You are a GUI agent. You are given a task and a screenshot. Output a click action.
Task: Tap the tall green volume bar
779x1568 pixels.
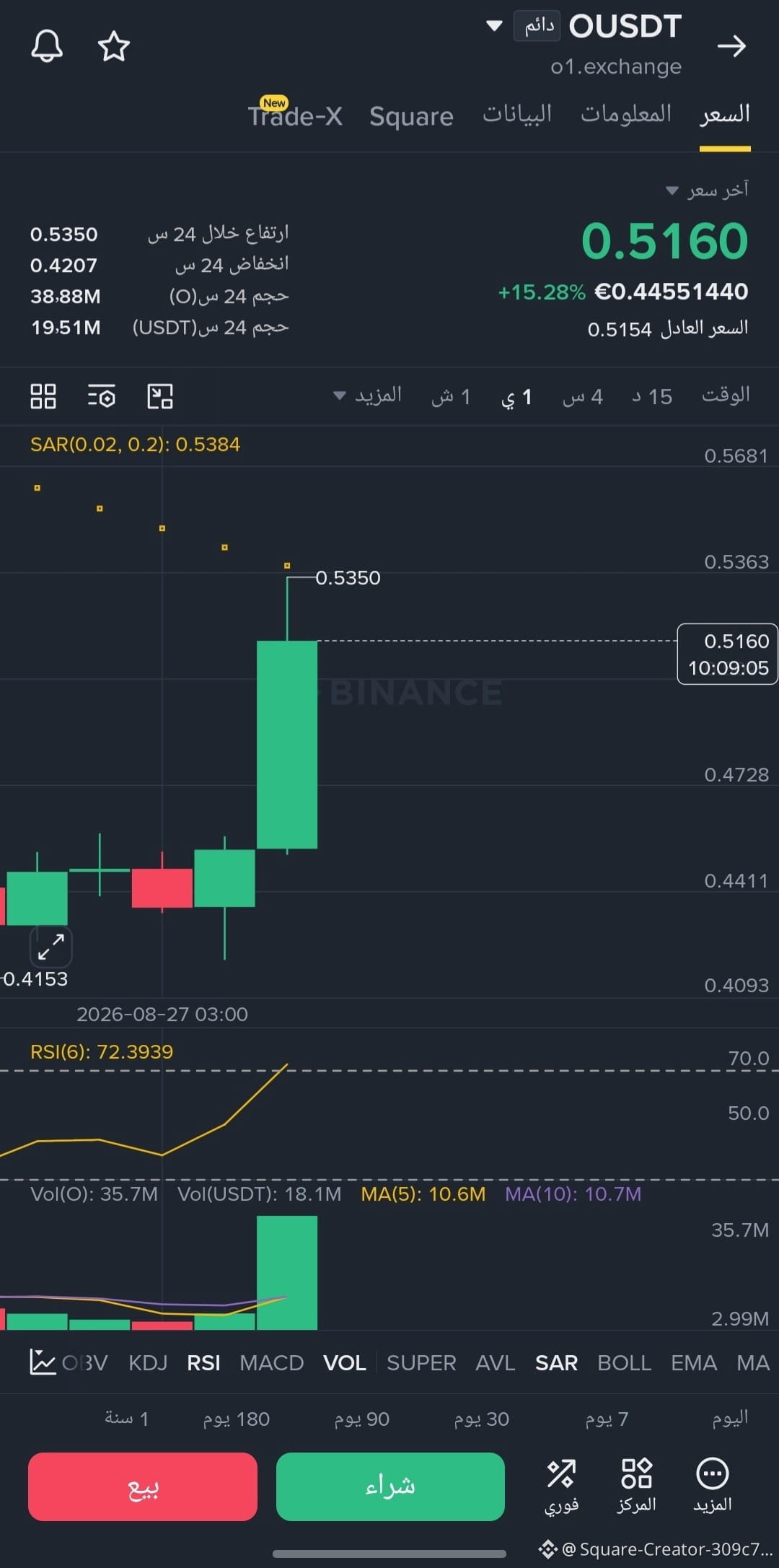(x=287, y=1272)
